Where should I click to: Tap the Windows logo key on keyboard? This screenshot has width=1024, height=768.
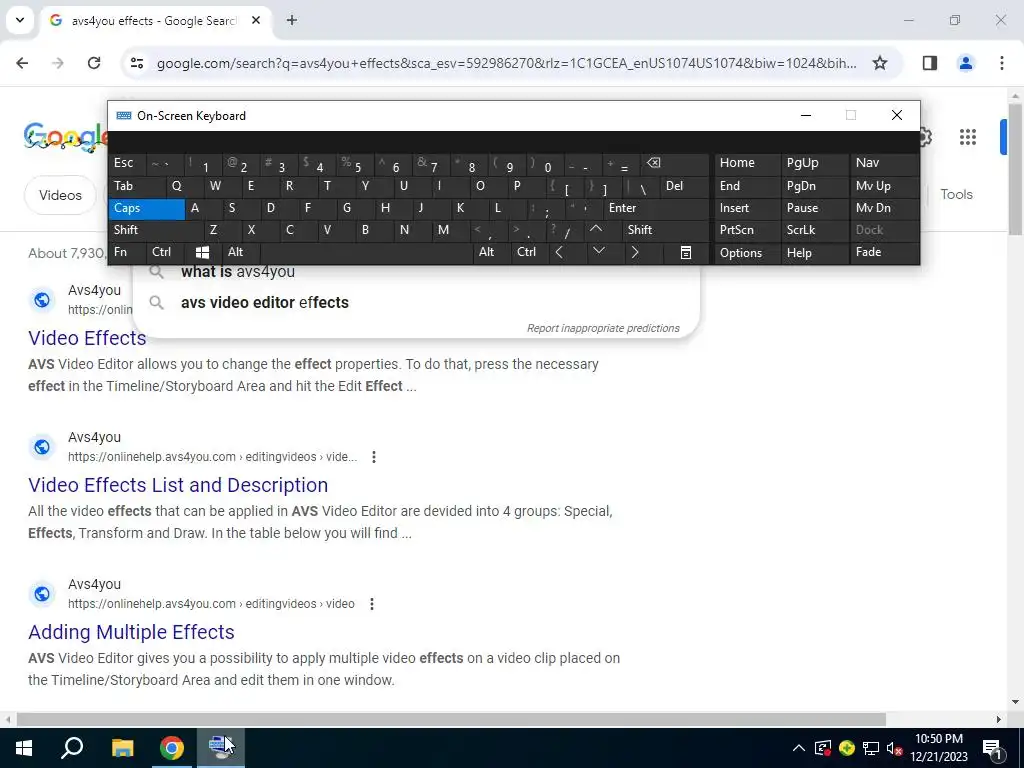point(202,252)
